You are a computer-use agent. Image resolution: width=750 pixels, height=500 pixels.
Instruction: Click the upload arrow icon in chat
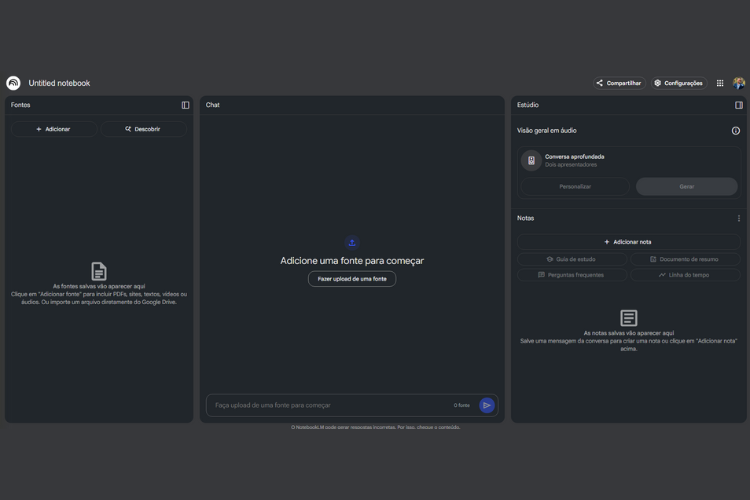352,242
